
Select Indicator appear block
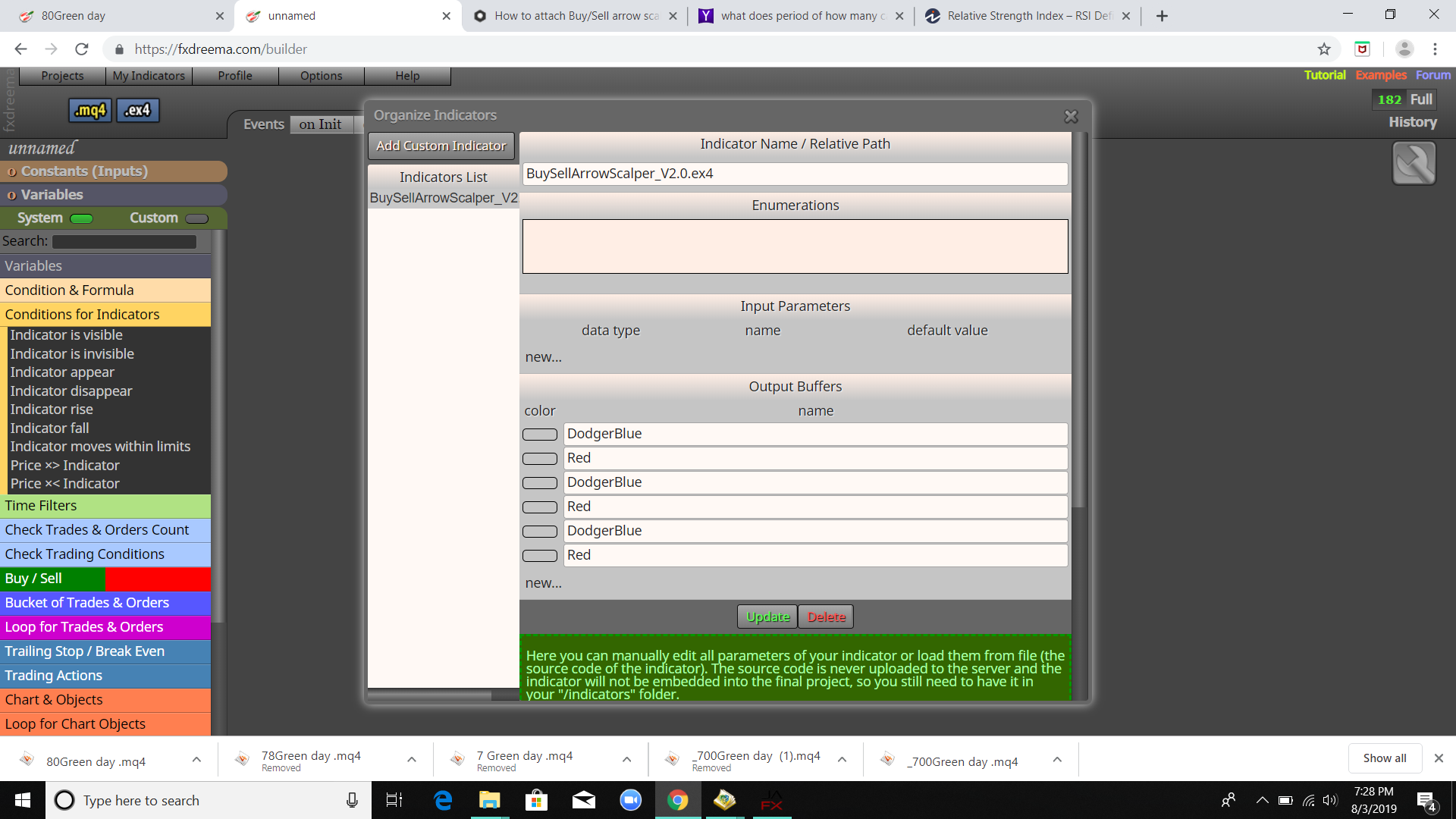coord(62,372)
